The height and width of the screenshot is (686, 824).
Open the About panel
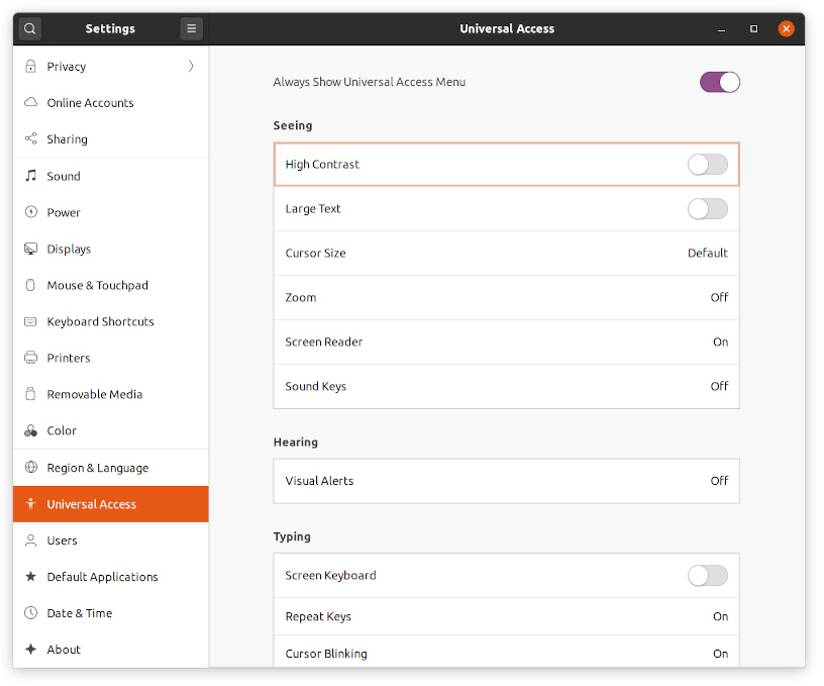tap(111, 649)
